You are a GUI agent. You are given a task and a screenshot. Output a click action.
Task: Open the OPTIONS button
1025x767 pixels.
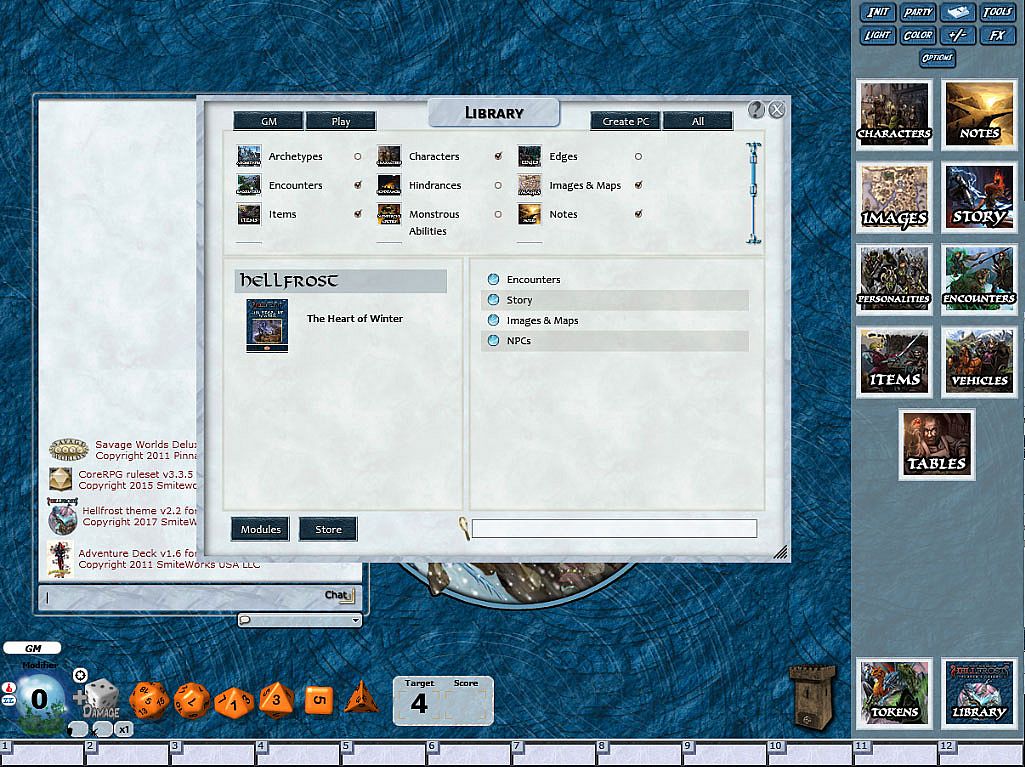coord(937,58)
